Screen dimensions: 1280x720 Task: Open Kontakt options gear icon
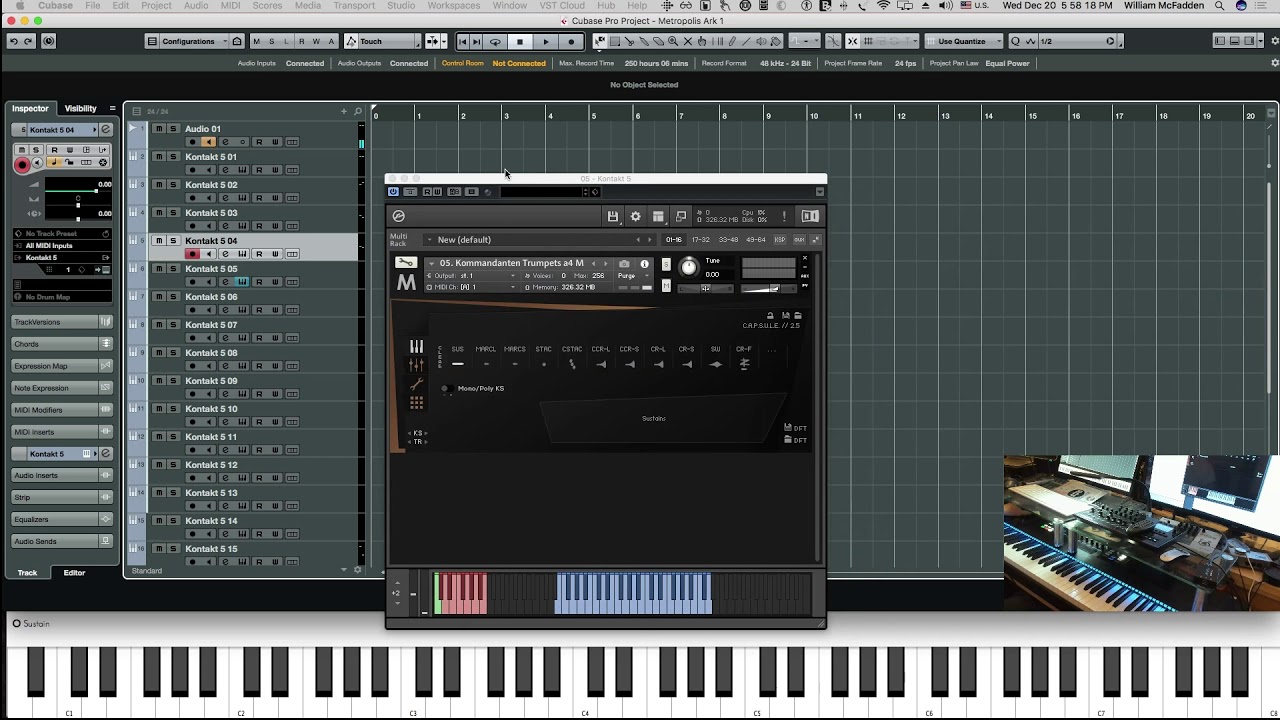(x=635, y=216)
